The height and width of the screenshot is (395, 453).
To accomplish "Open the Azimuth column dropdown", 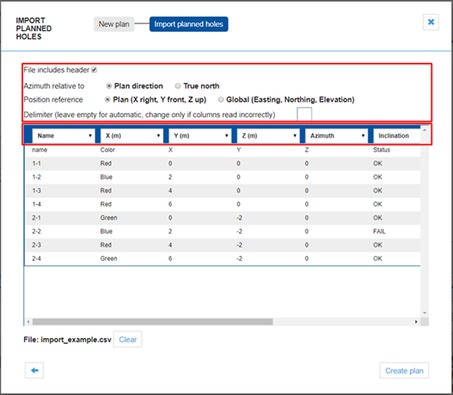I will pyautogui.click(x=336, y=136).
